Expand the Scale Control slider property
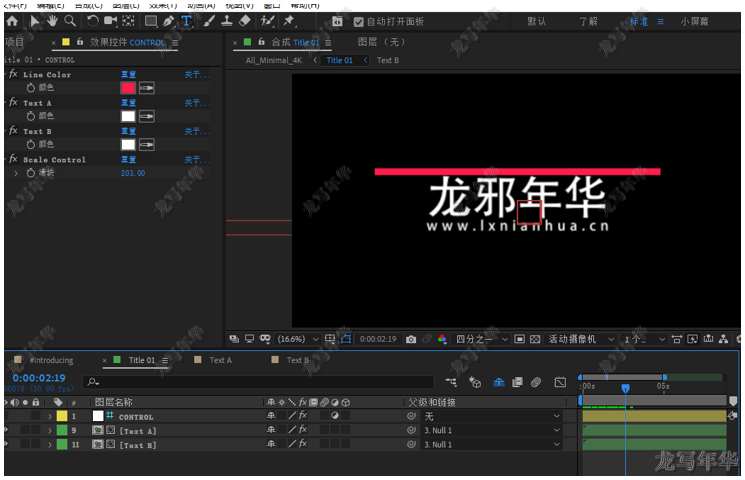745x480 pixels. tap(16, 173)
